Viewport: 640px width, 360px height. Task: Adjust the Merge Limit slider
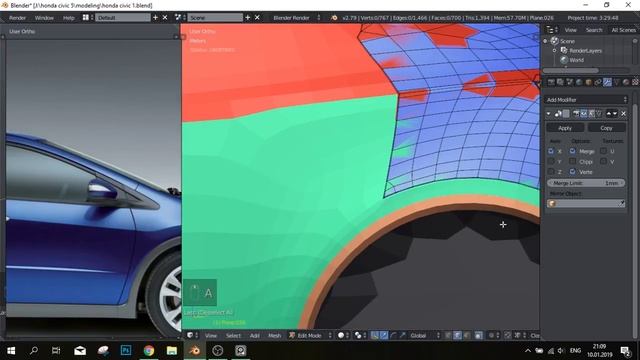[x=586, y=183]
